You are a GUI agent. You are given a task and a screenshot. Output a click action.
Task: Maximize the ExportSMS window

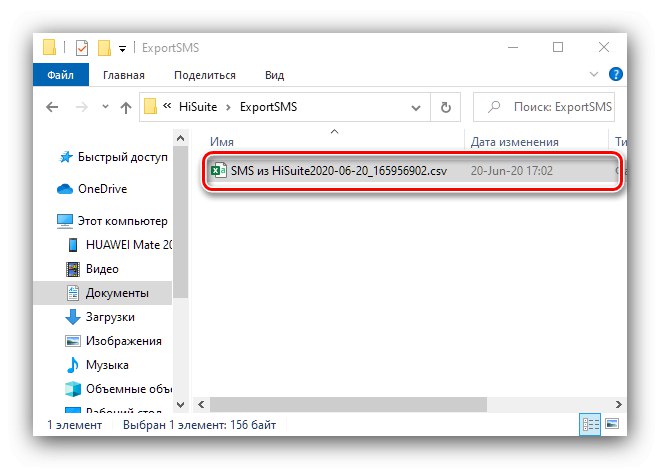[x=558, y=47]
